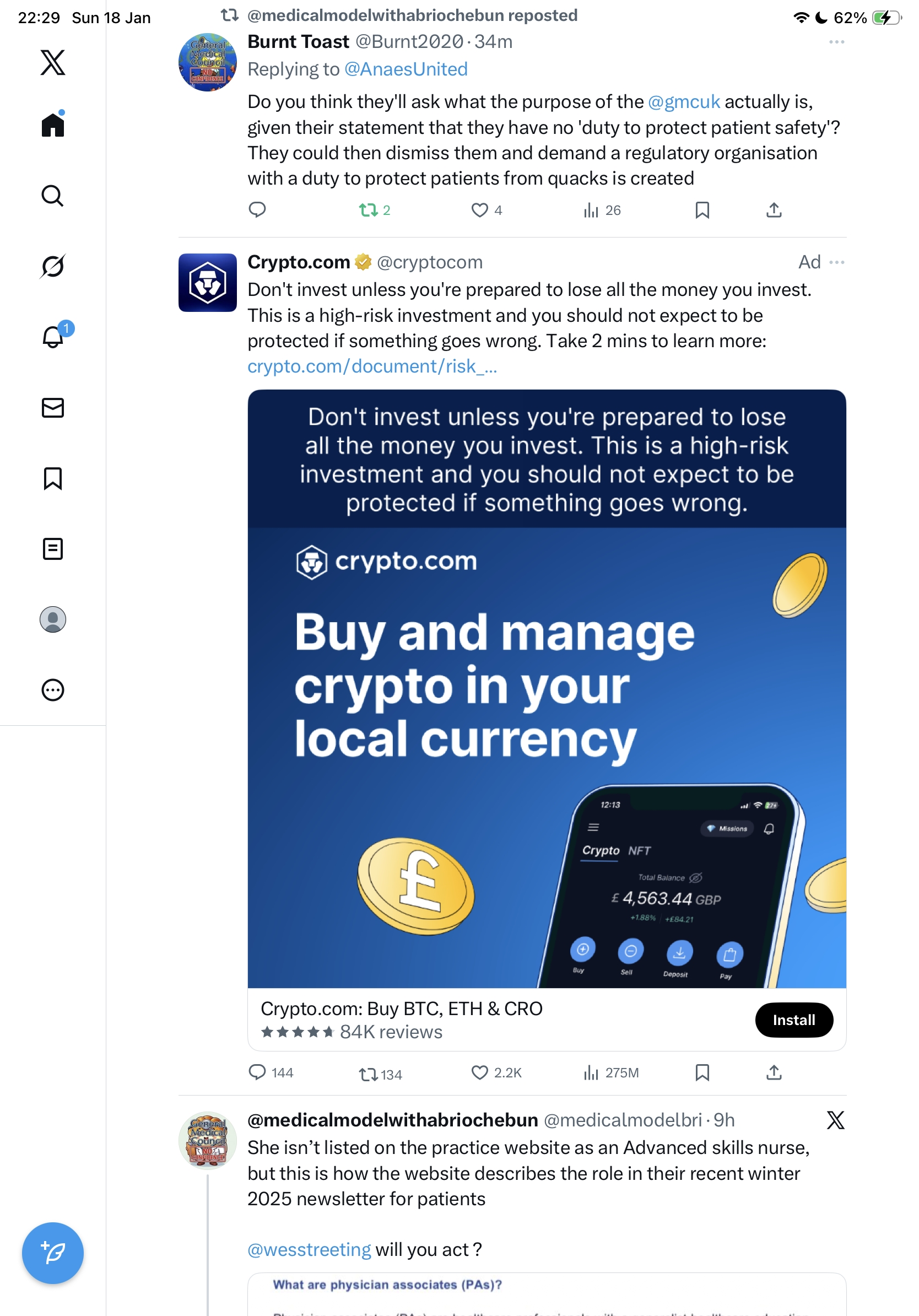
Task: Bookmark the Crypto.com ad post
Action: click(702, 1072)
